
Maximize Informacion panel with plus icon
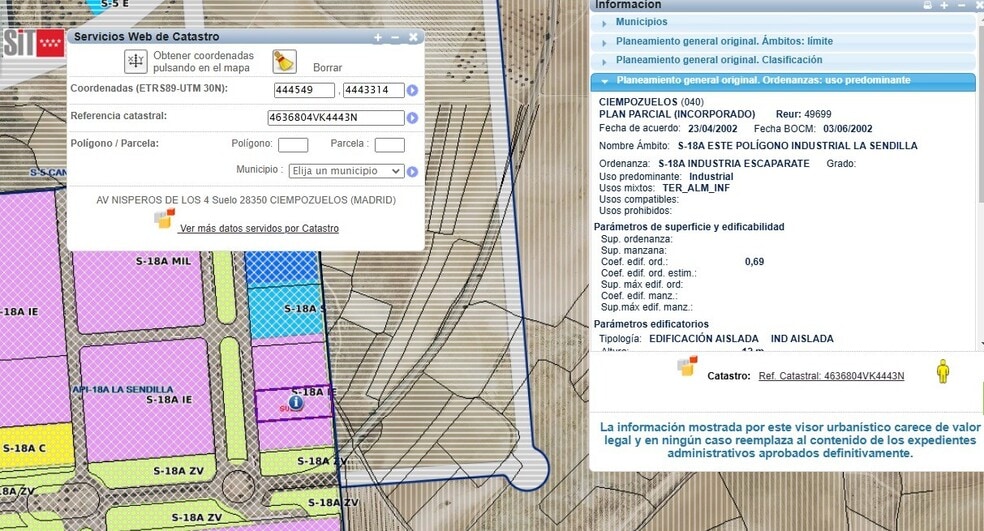coord(944,5)
